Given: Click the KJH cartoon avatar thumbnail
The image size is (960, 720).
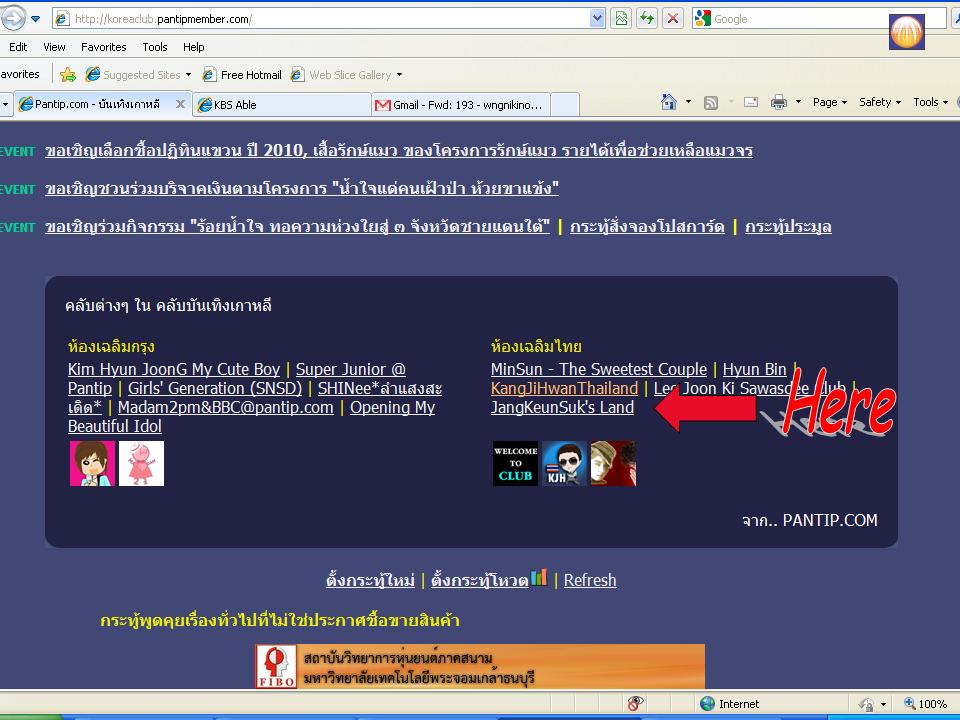Looking at the screenshot, I should (x=564, y=463).
